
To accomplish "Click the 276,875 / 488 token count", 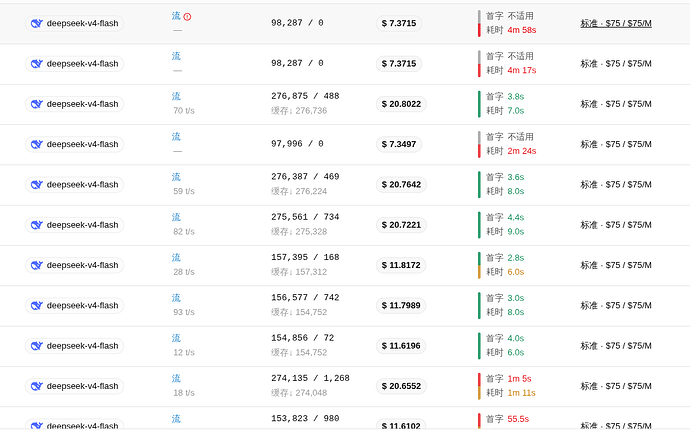I will [305, 96].
